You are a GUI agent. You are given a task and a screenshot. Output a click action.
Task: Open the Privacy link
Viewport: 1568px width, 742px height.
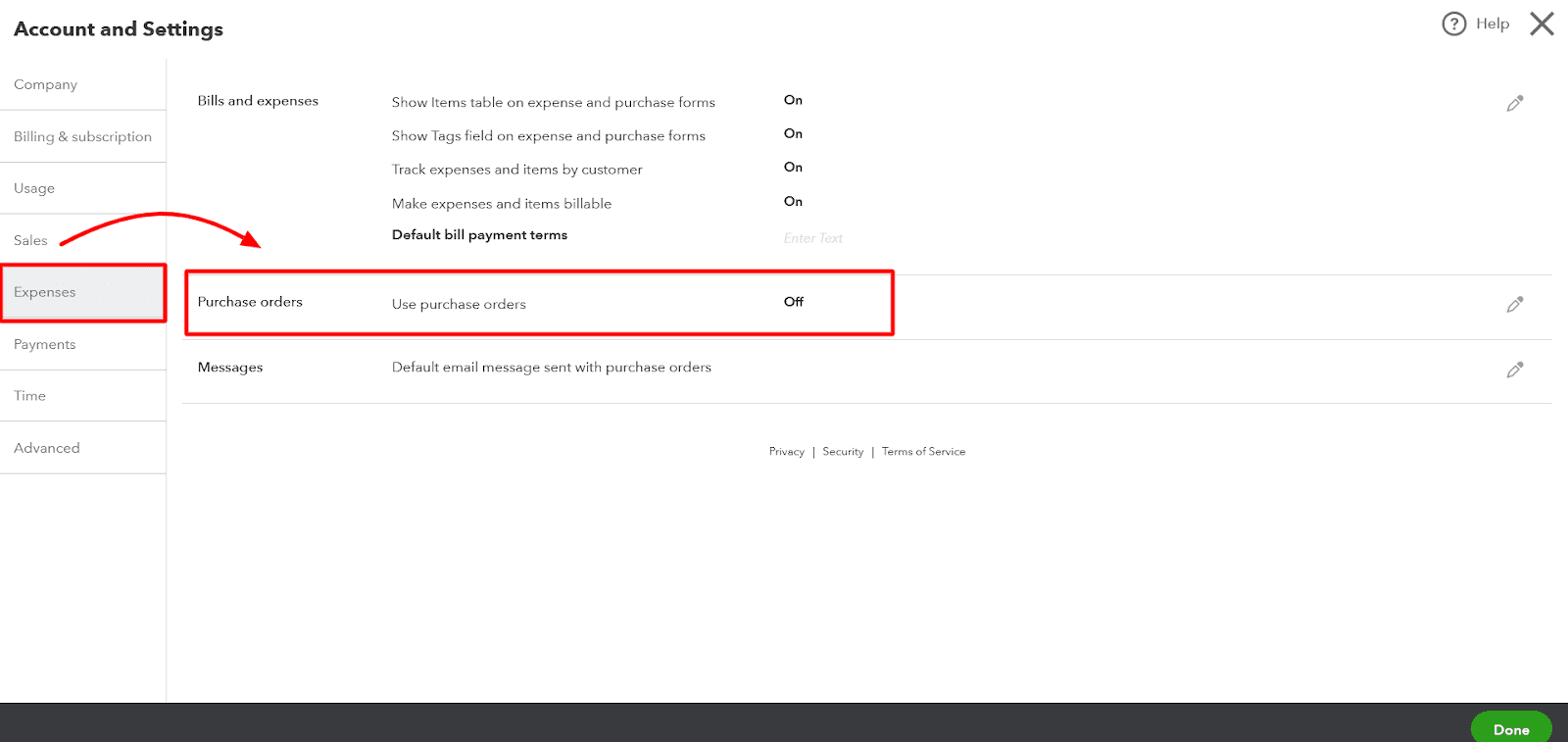click(787, 452)
